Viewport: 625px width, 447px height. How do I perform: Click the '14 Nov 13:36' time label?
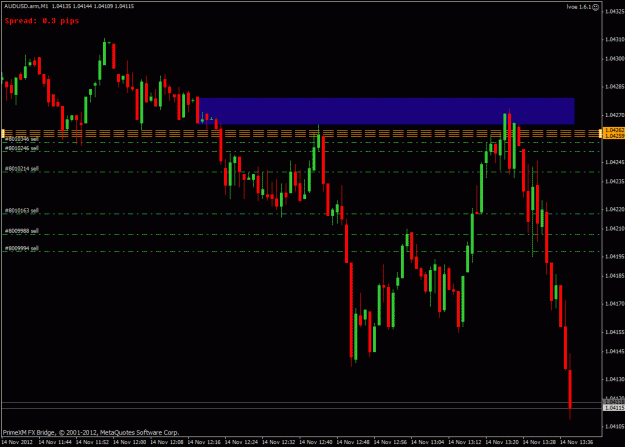pos(576,442)
